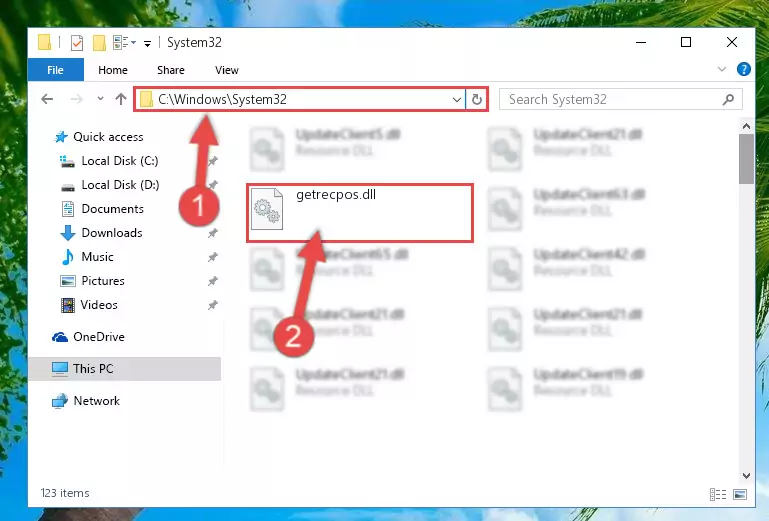The height and width of the screenshot is (521, 769).
Task: Click the pin icon next to Music
Action: coord(212,257)
